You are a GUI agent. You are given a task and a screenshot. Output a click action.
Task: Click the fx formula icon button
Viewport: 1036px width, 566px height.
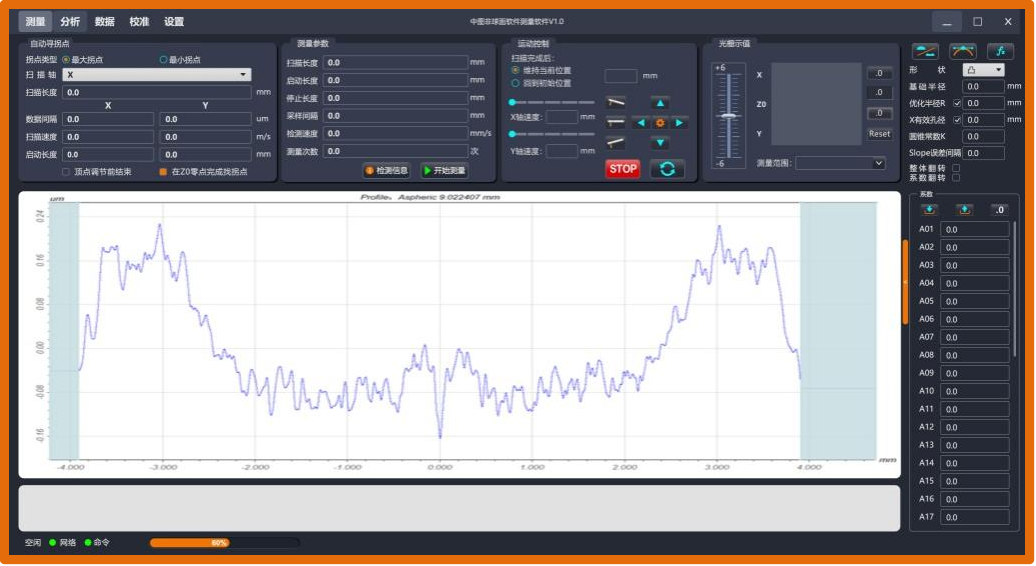coord(1000,51)
